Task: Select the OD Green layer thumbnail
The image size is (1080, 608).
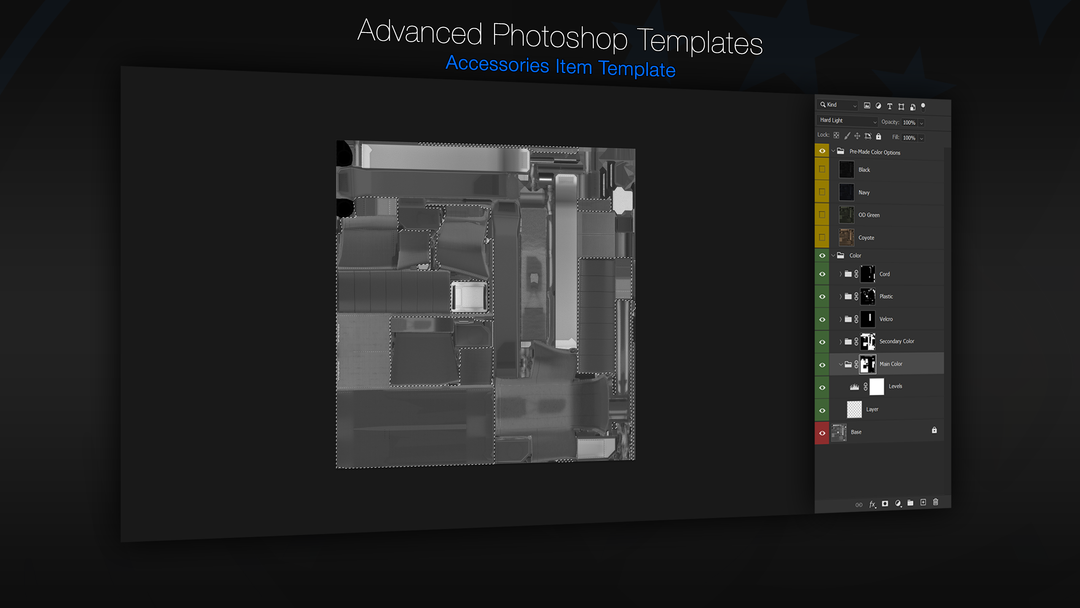Action: (x=847, y=215)
